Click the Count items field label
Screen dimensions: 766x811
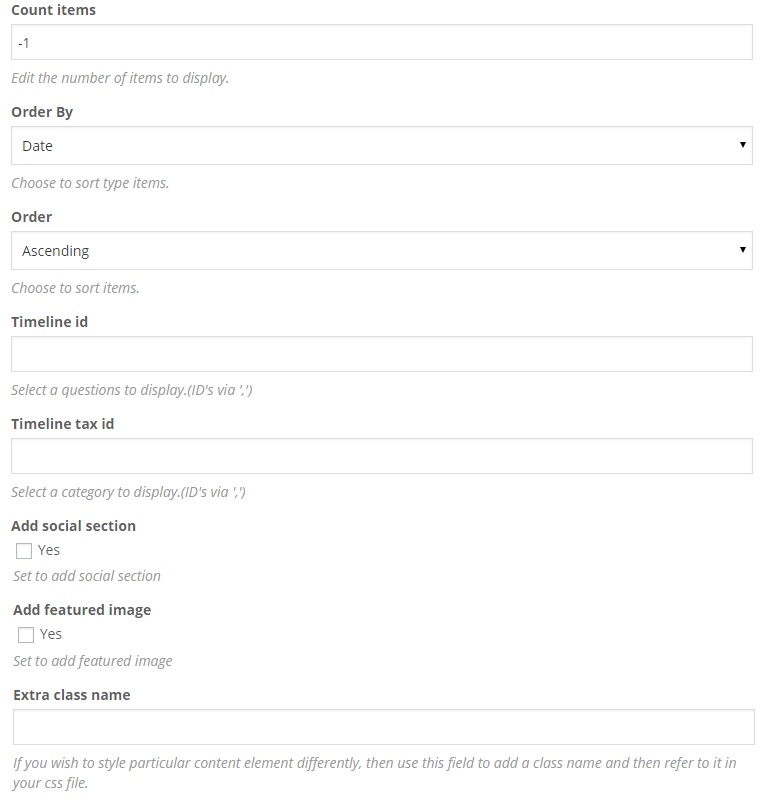tap(53, 9)
